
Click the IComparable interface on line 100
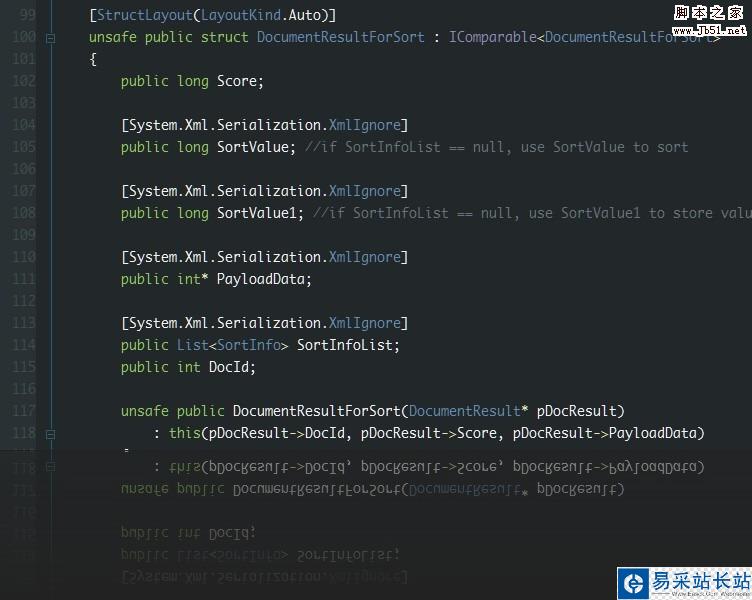(x=493, y=37)
